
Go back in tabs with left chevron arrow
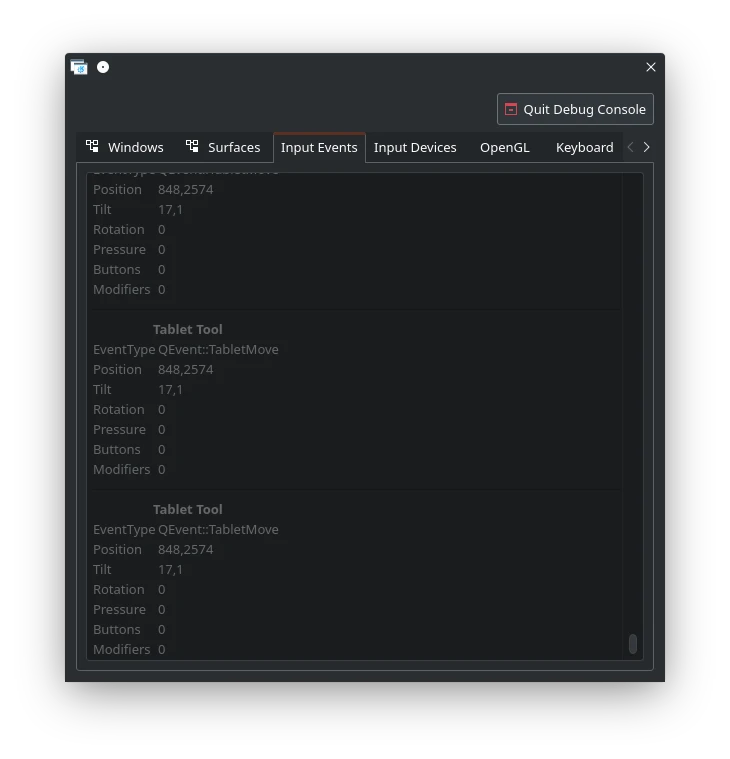click(x=630, y=147)
